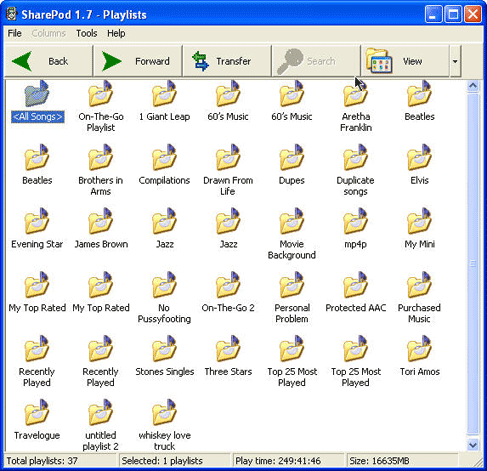Click the 'Play time: 249:41:46' status text
The image size is (487, 471).
coord(278,461)
